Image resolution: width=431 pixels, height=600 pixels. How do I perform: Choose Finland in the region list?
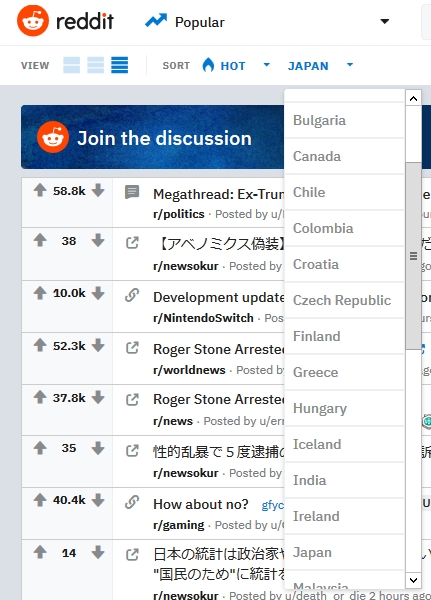[344, 336]
